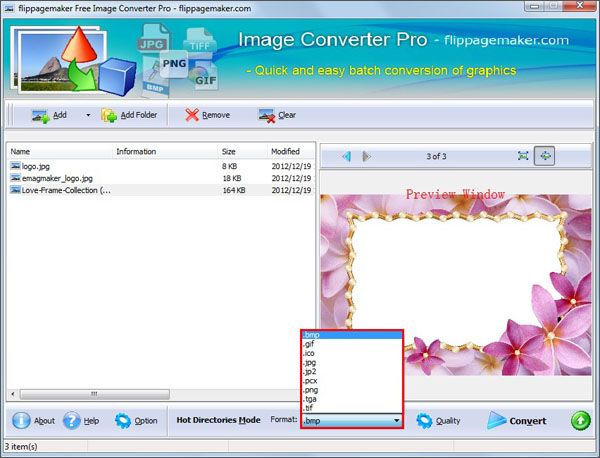This screenshot has width=600, height=458.
Task: Switch to Hot Directories Mode
Action: point(218,420)
